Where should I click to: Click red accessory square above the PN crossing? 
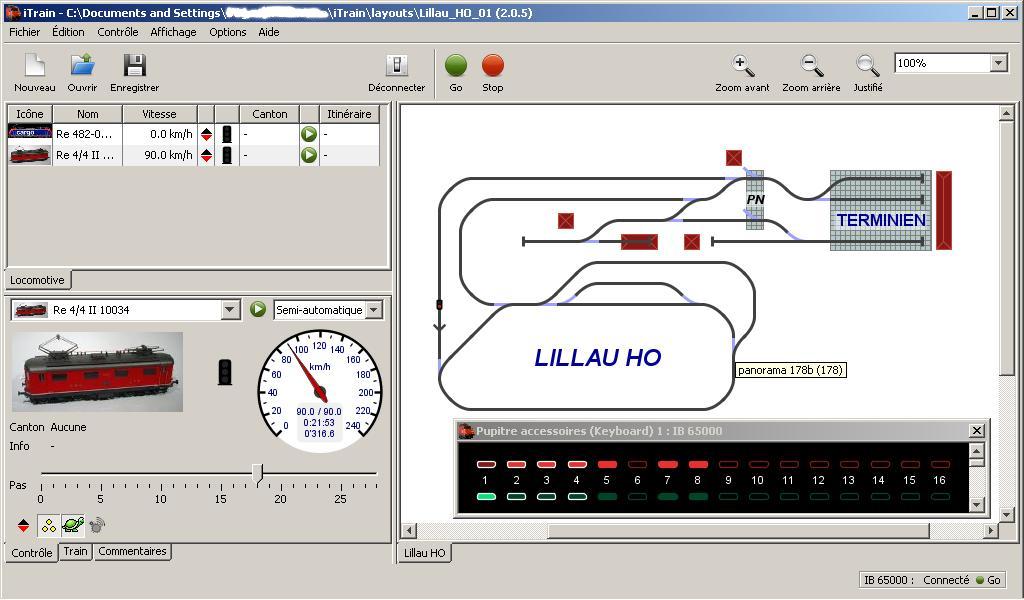coord(733,158)
